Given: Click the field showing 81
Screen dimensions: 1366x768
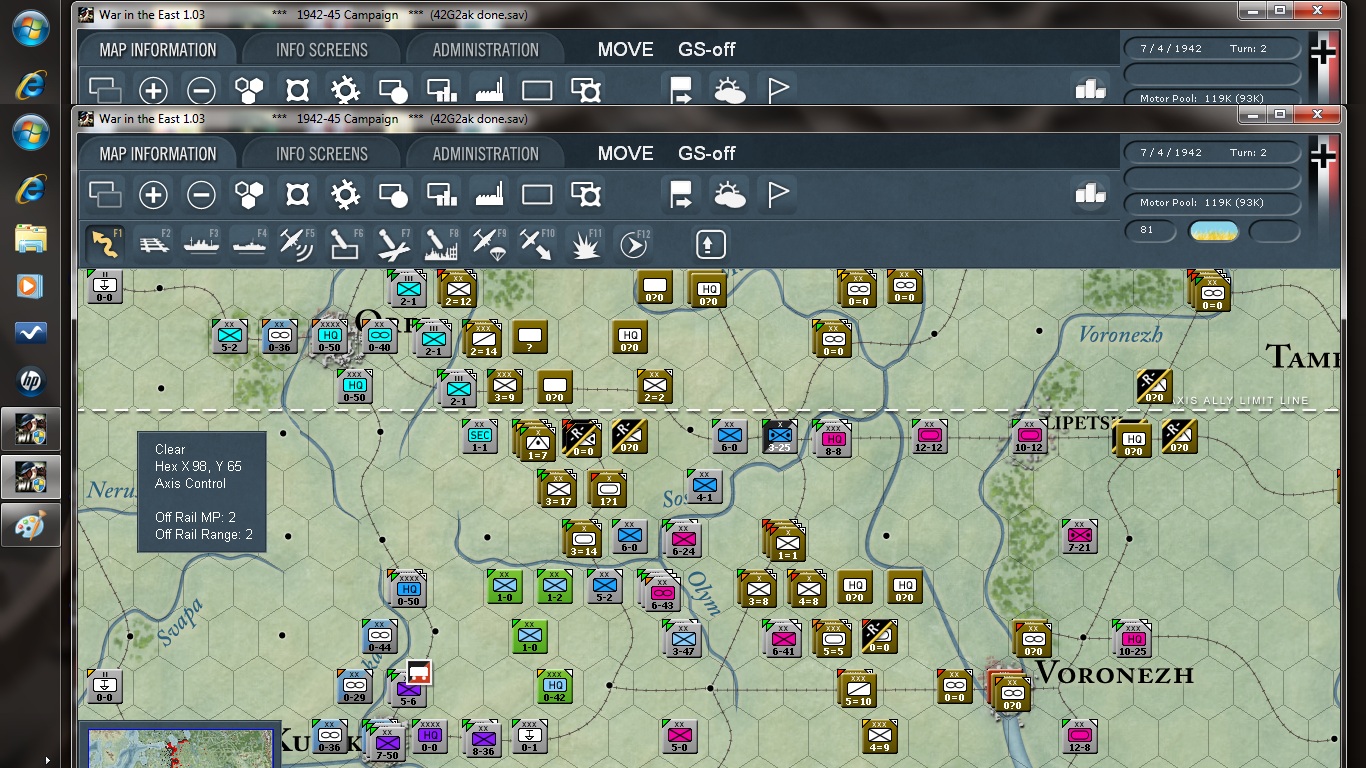Looking at the screenshot, I should coord(1152,232).
